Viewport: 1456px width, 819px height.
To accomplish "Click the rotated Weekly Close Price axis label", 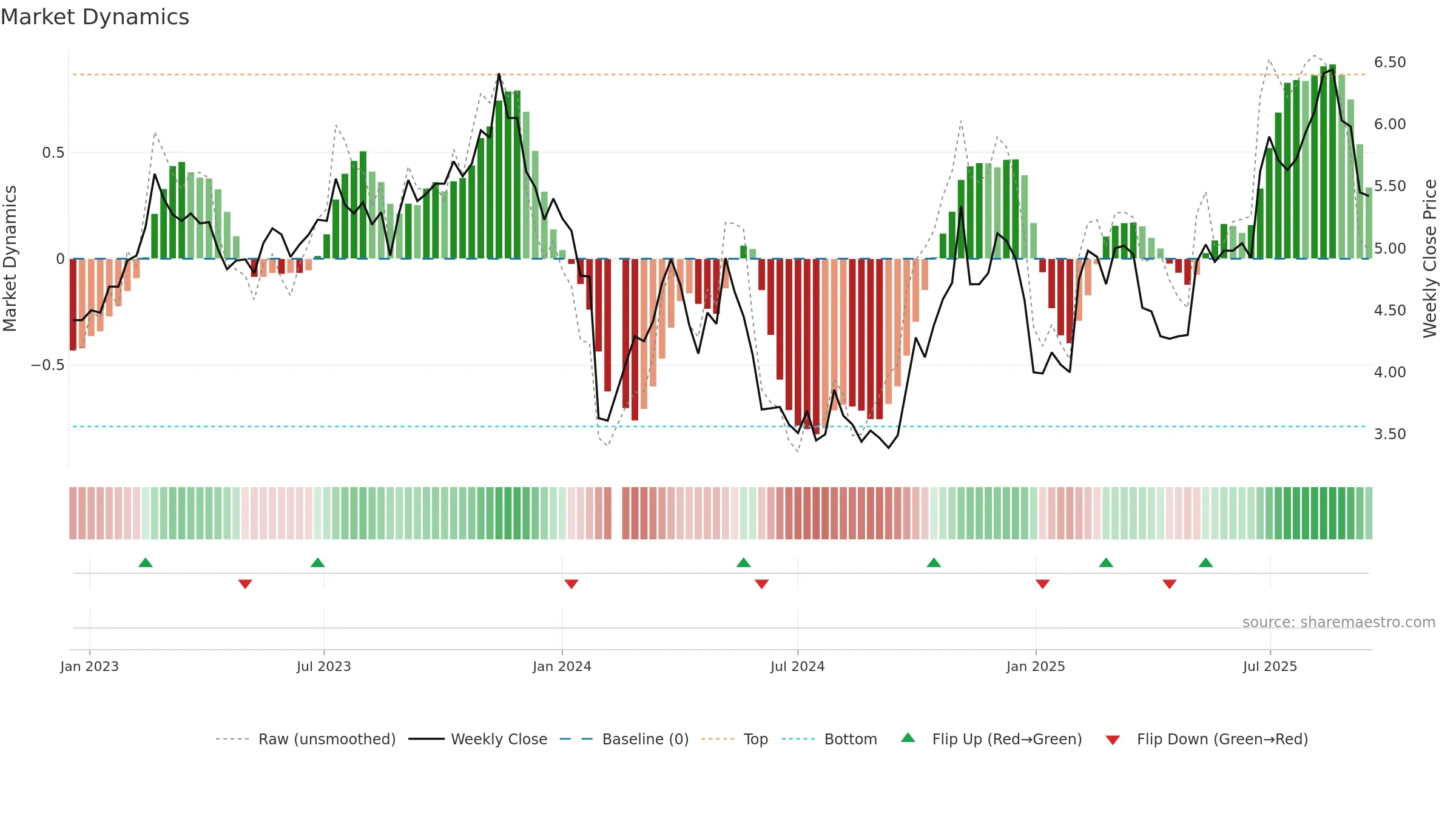I will [1430, 258].
